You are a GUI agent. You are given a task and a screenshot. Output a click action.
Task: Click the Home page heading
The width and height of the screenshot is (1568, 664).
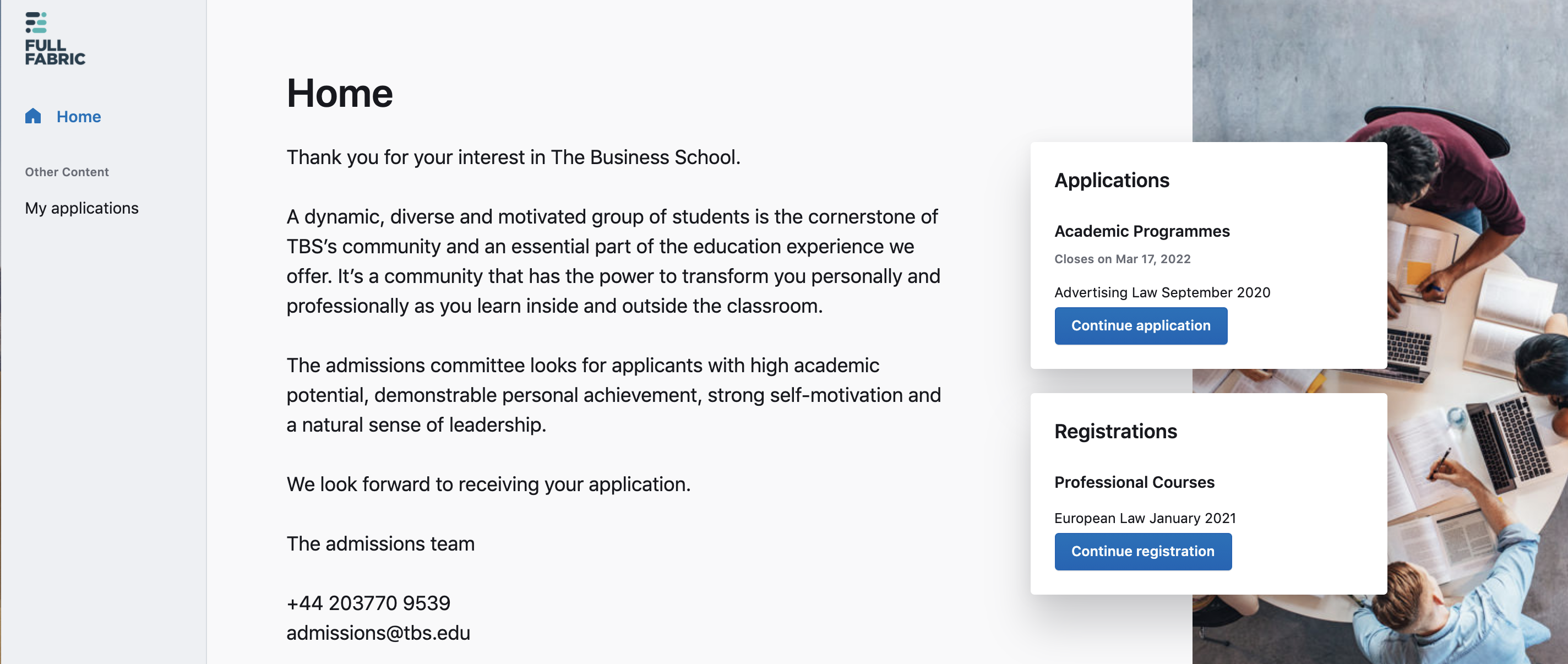[x=340, y=94]
